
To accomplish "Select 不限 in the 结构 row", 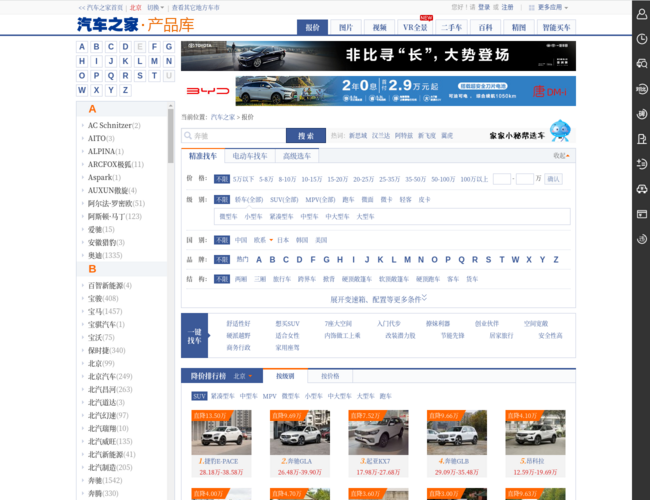I will coord(222,279).
